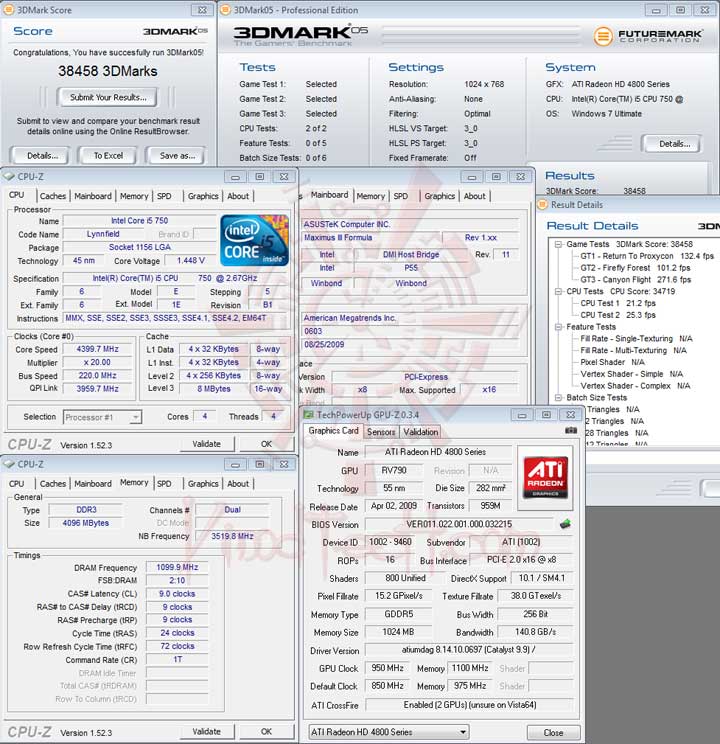Open Graphics tab in top CPU-Z window
Viewport: 720px width, 744px height.
(203, 196)
